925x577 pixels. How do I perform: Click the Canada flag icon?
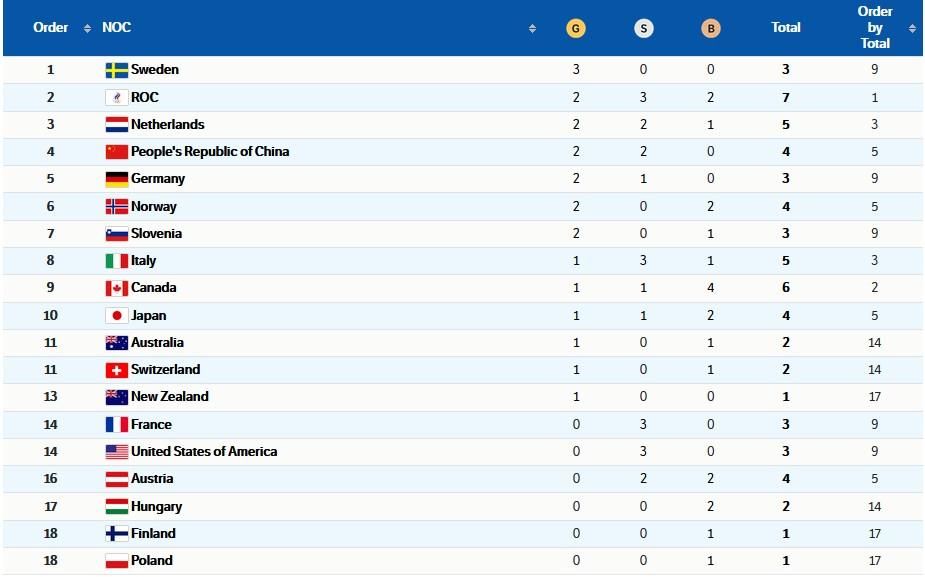(x=116, y=288)
